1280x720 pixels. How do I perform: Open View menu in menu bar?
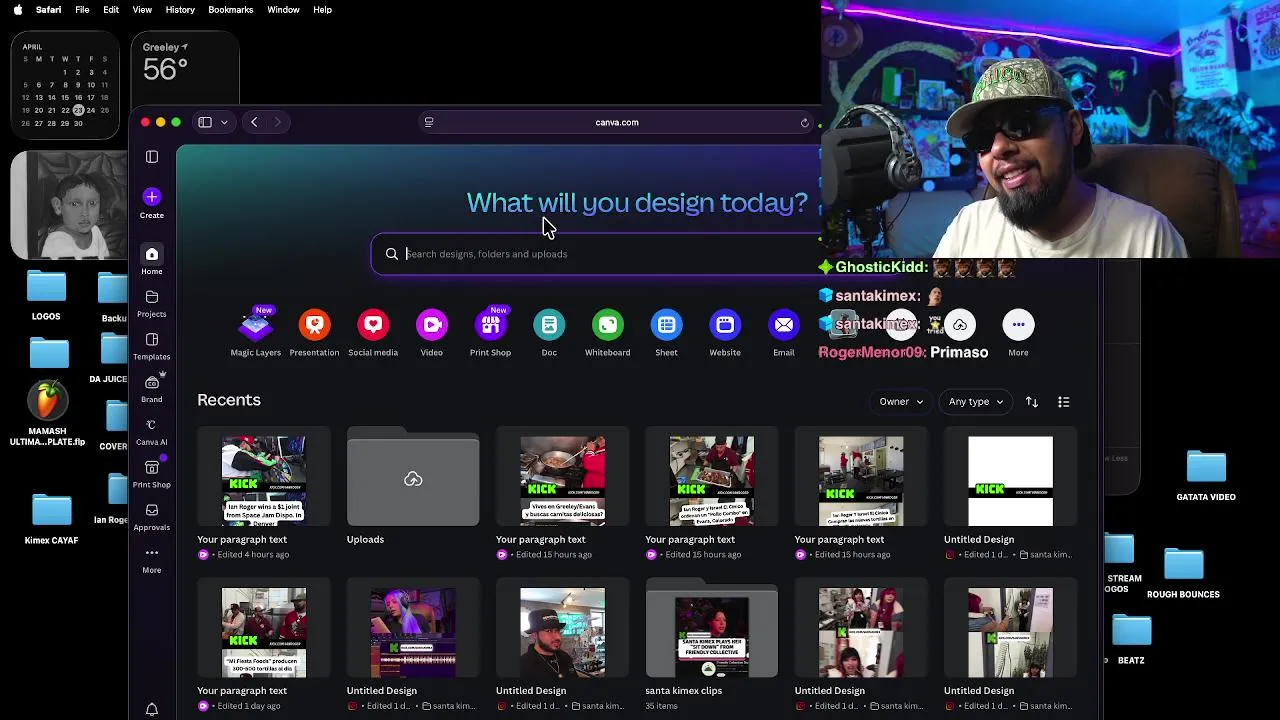(142, 10)
